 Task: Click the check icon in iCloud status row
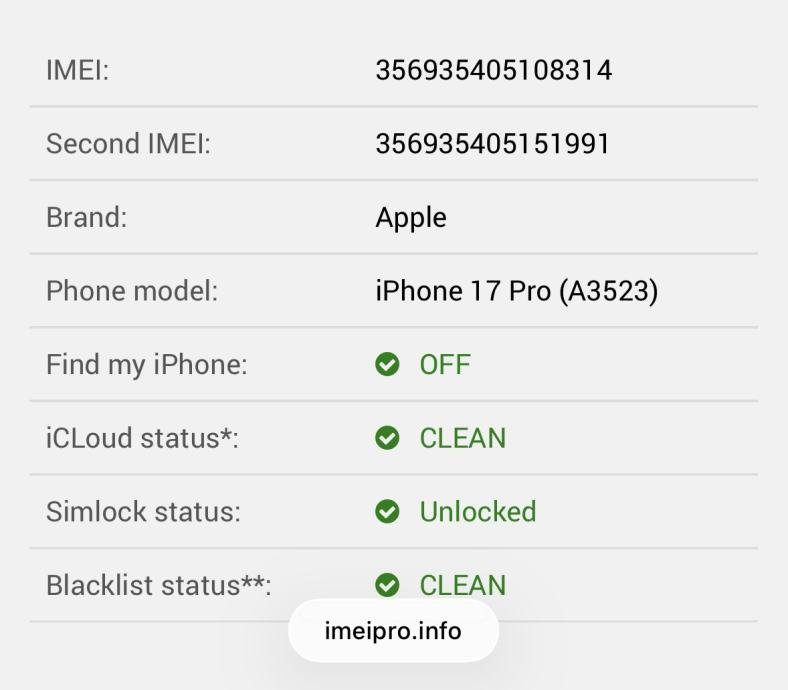[x=387, y=438]
